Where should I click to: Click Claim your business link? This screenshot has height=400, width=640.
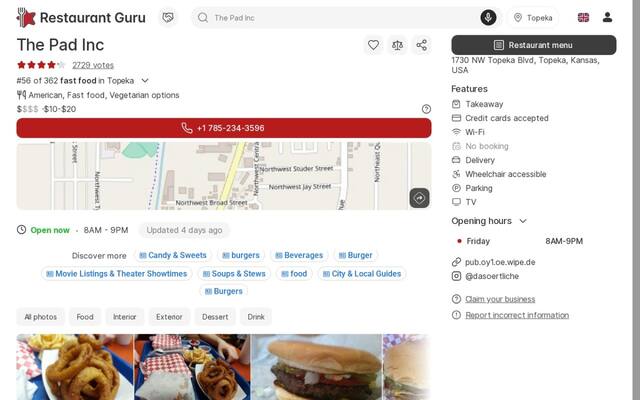click(500, 299)
